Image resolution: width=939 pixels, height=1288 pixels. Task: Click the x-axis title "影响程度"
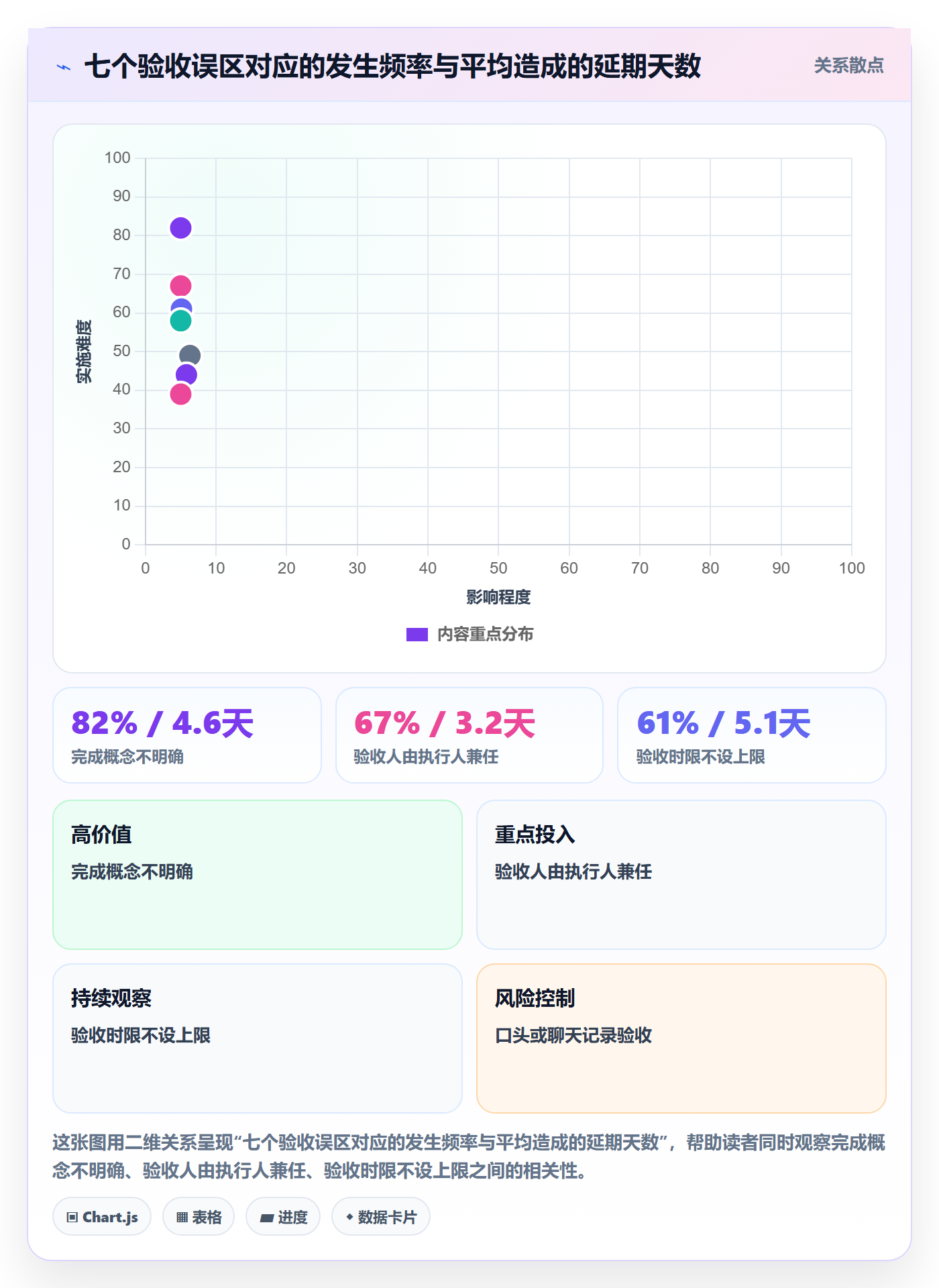(498, 597)
